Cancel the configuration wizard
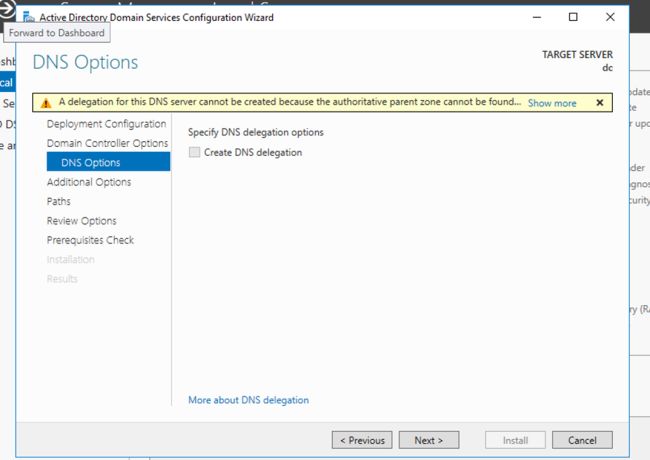650x460 pixels. pos(582,440)
